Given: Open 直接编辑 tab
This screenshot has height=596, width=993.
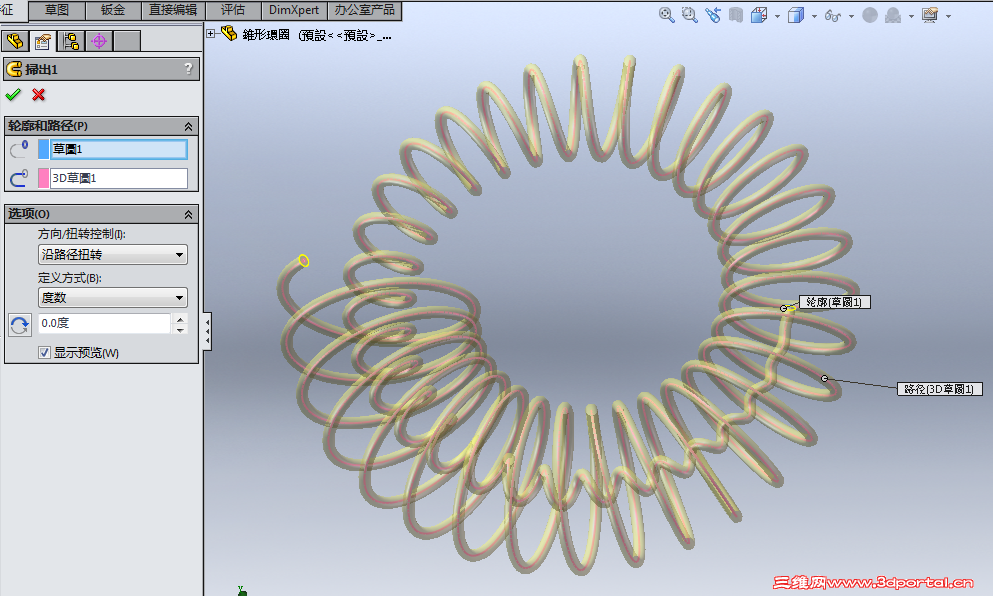Looking at the screenshot, I should [173, 10].
